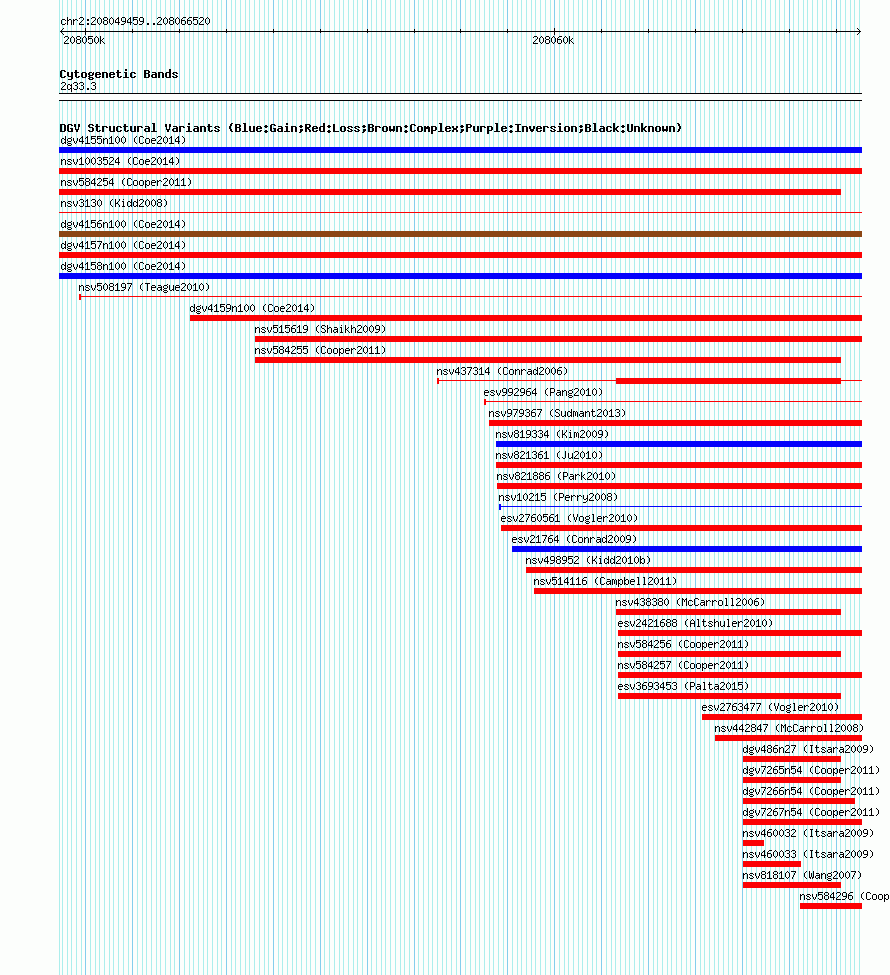Image resolution: width=890 pixels, height=975 pixels.
Task: Open variant dgv7265n54 (Cooper2011)
Action: click(x=811, y=771)
